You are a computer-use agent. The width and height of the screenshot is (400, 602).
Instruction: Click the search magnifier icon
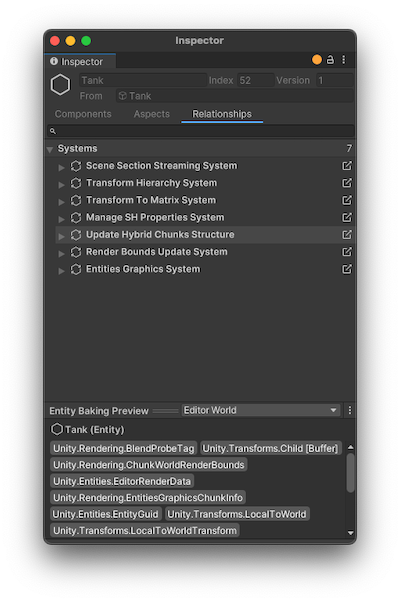click(53, 131)
